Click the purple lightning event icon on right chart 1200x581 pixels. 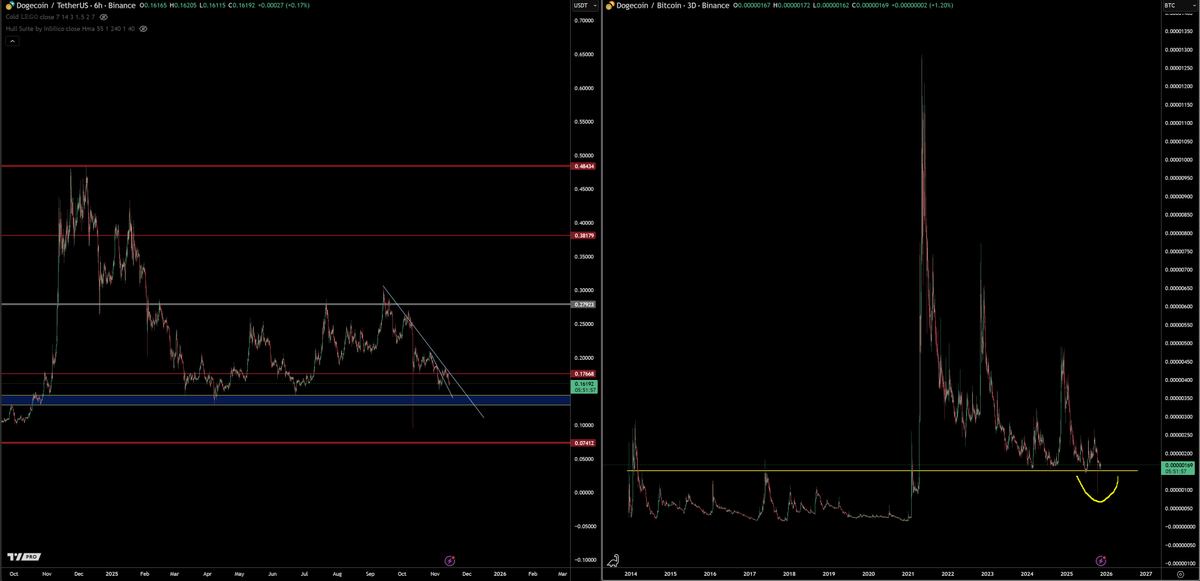[1099, 560]
